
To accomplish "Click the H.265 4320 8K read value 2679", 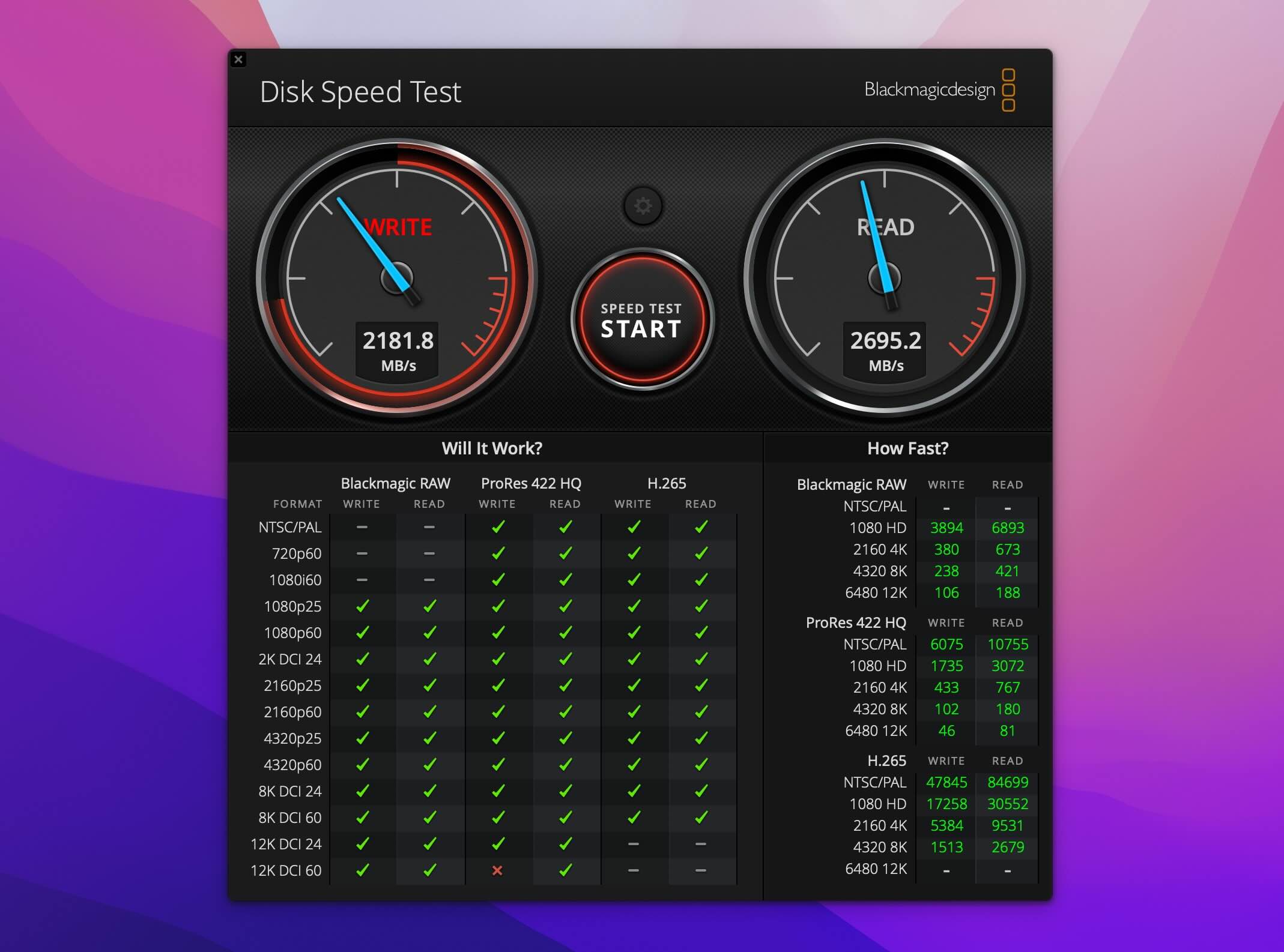I will [1008, 847].
